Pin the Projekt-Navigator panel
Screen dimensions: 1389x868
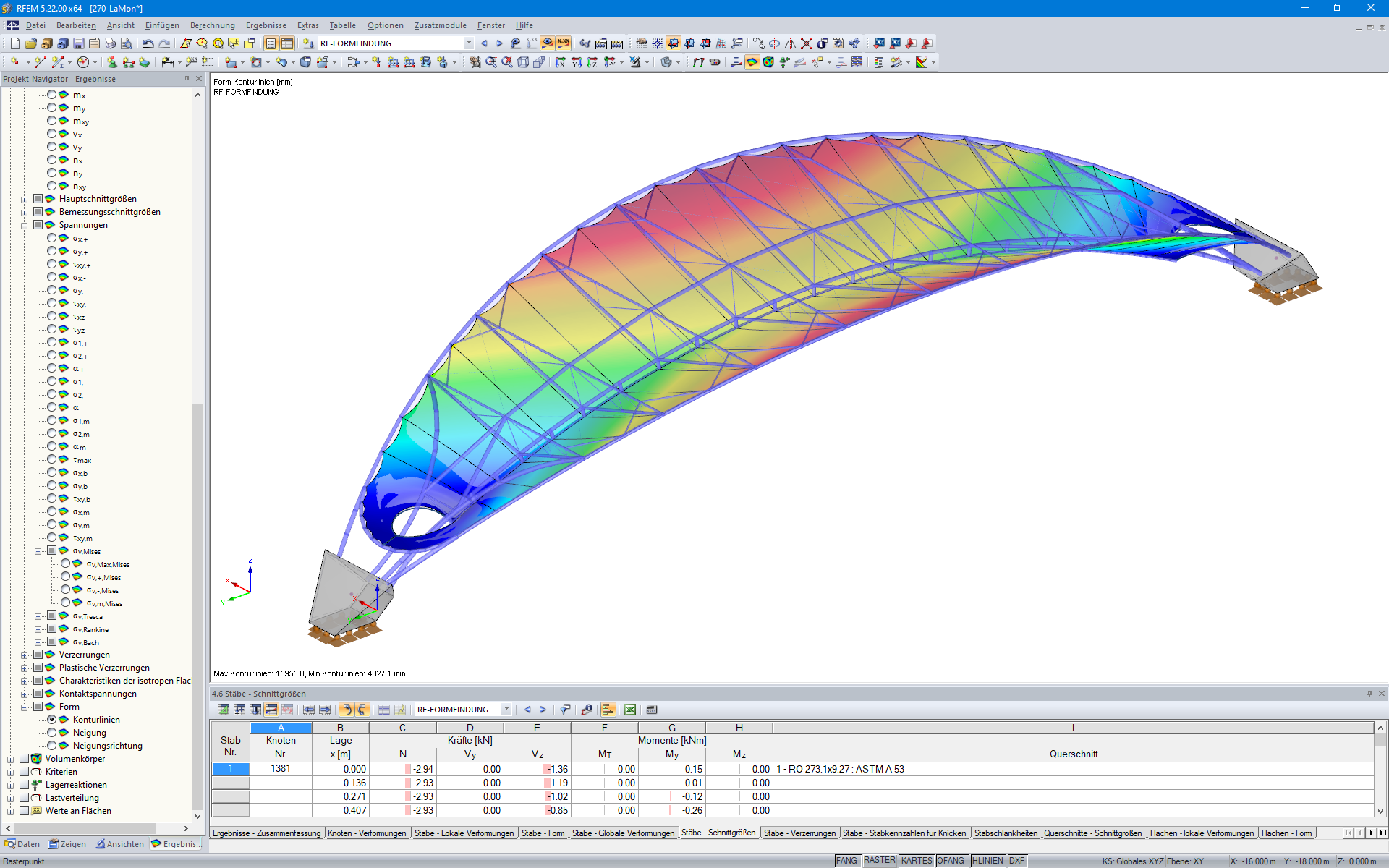click(x=187, y=79)
